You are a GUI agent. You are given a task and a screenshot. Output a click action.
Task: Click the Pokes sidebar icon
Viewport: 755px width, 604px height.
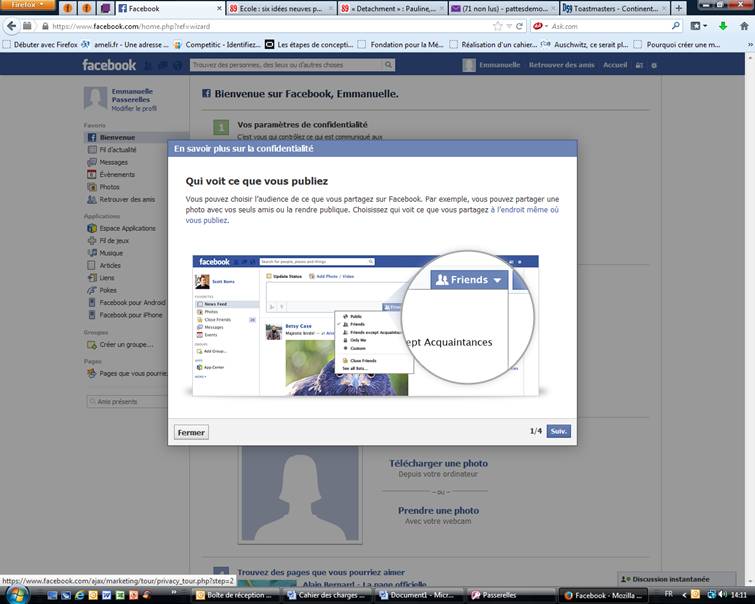(x=92, y=290)
